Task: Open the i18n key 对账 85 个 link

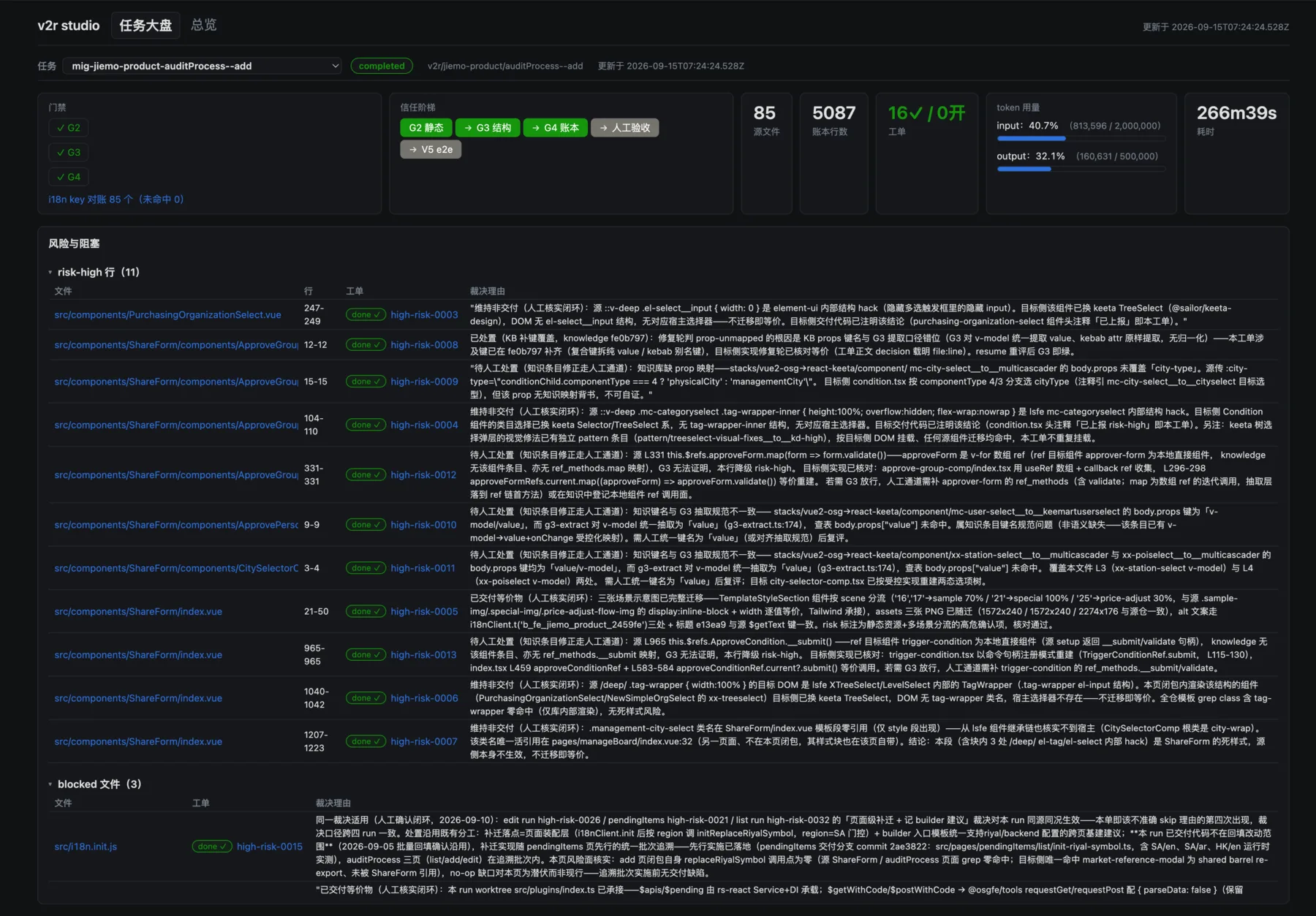Action: pyautogui.click(x=116, y=200)
